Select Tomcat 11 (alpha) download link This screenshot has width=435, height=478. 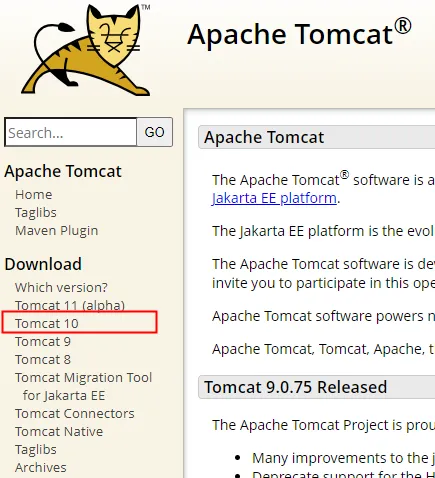point(70,305)
